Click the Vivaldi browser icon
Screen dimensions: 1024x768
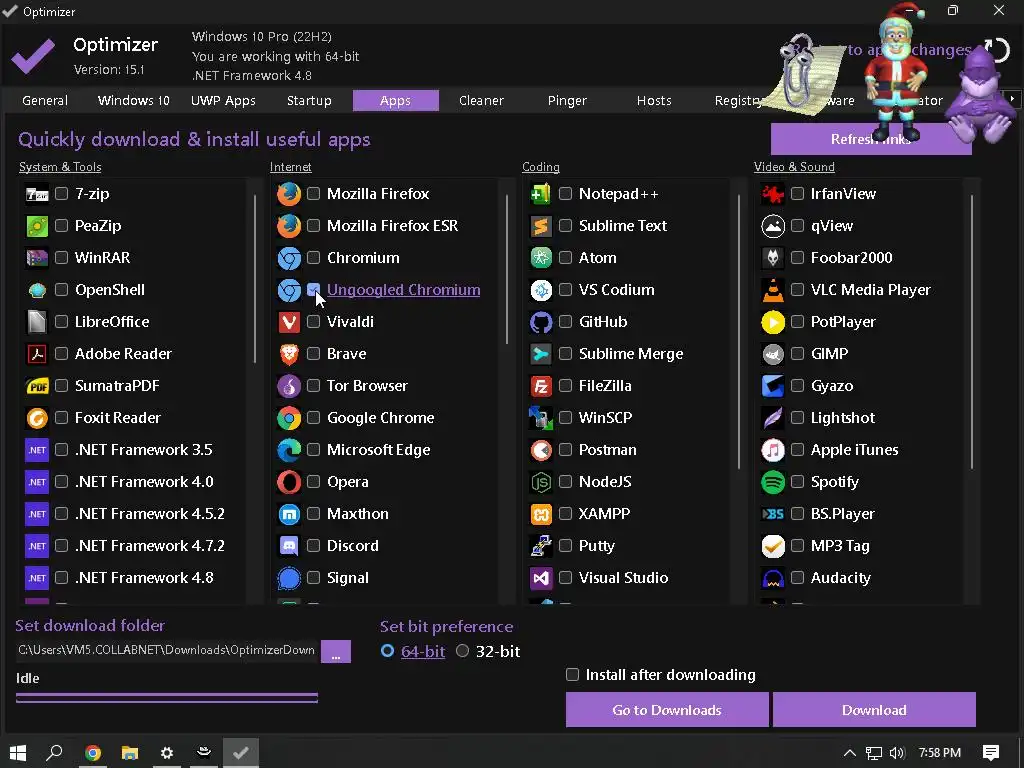click(x=289, y=322)
